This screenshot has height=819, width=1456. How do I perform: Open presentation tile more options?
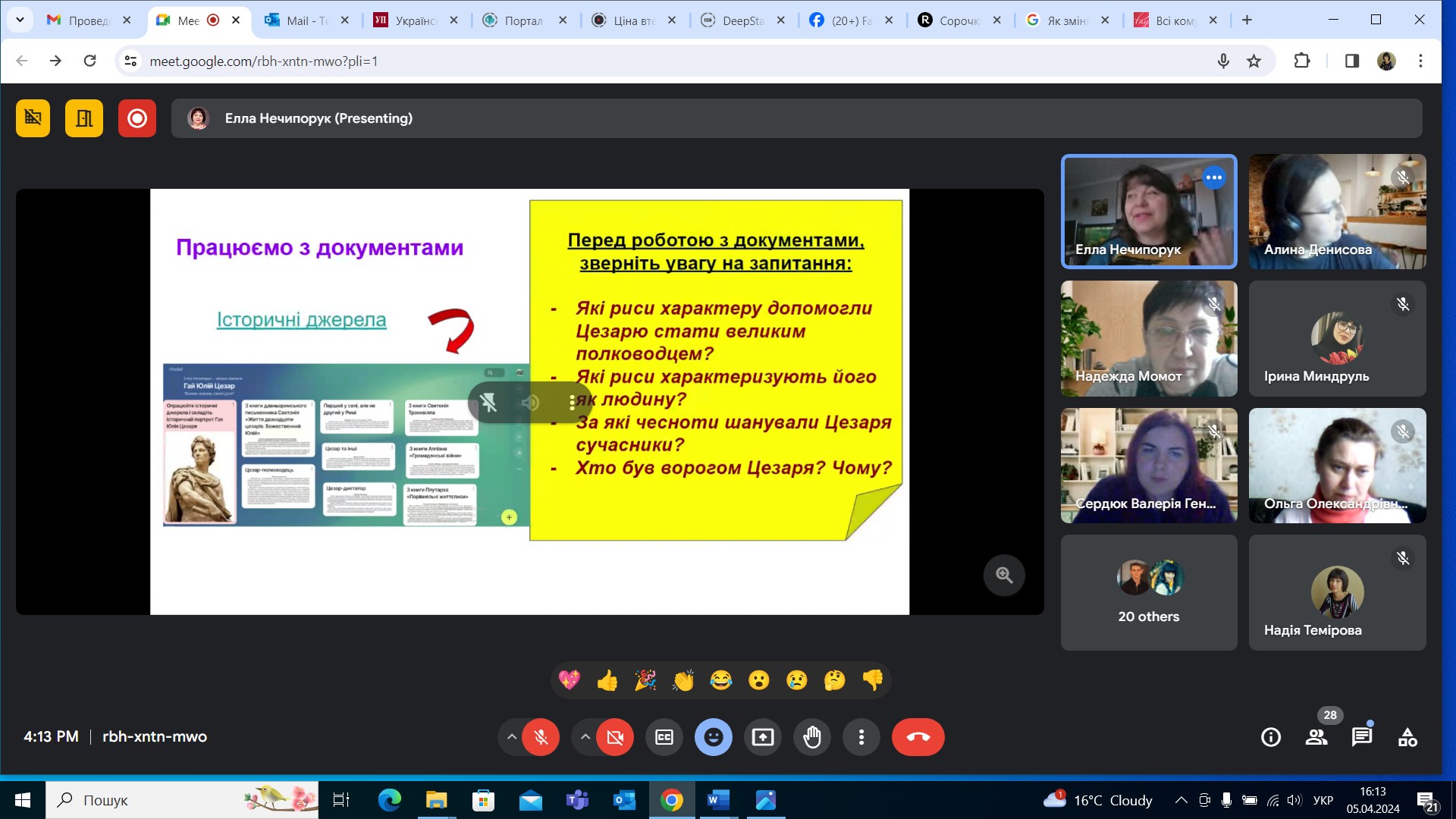tap(572, 403)
